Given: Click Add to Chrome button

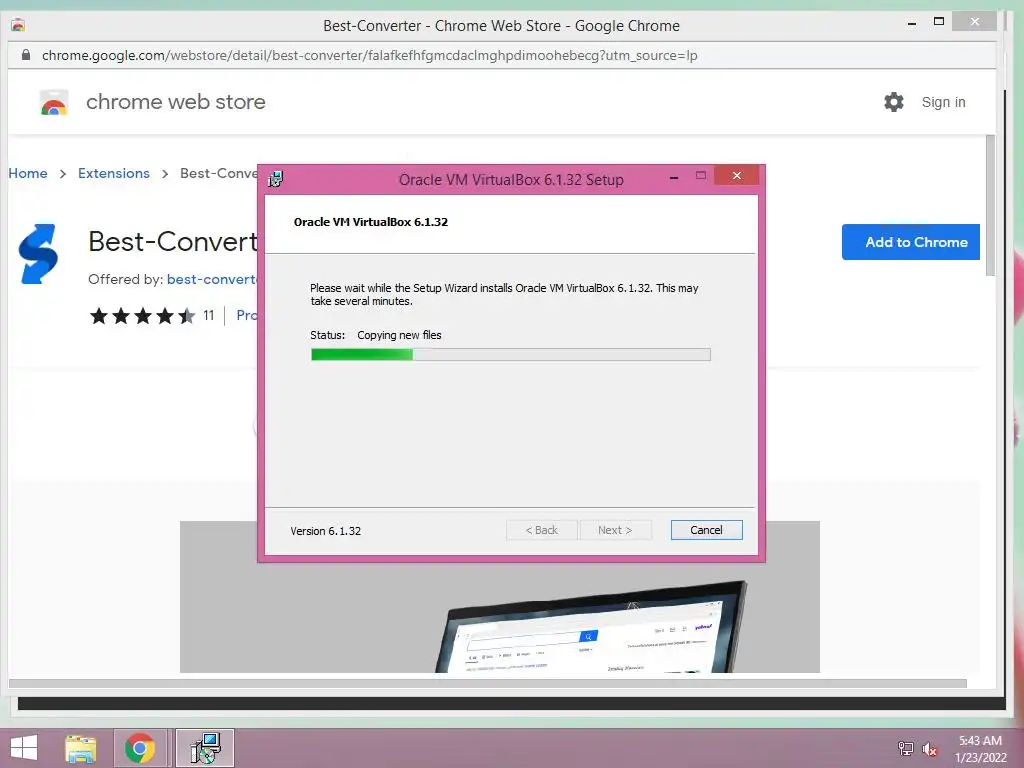Looking at the screenshot, I should (x=910, y=242).
